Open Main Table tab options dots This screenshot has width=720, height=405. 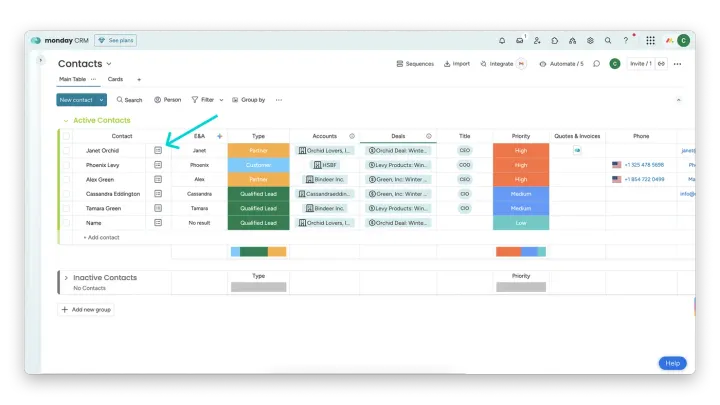(x=93, y=79)
